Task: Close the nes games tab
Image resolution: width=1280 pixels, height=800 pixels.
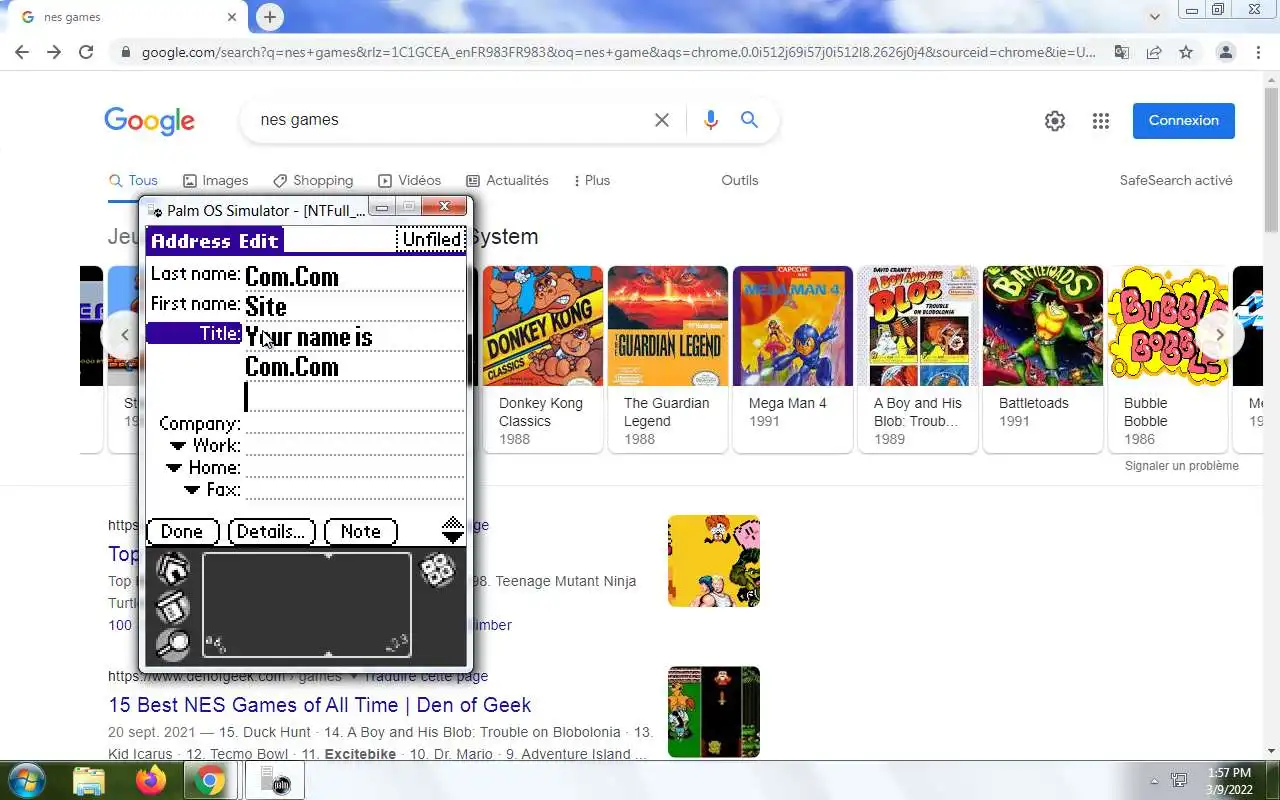Action: tap(232, 17)
